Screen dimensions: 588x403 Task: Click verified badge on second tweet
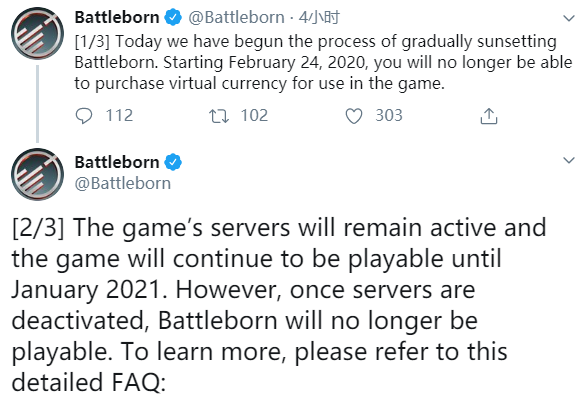pyautogui.click(x=173, y=162)
